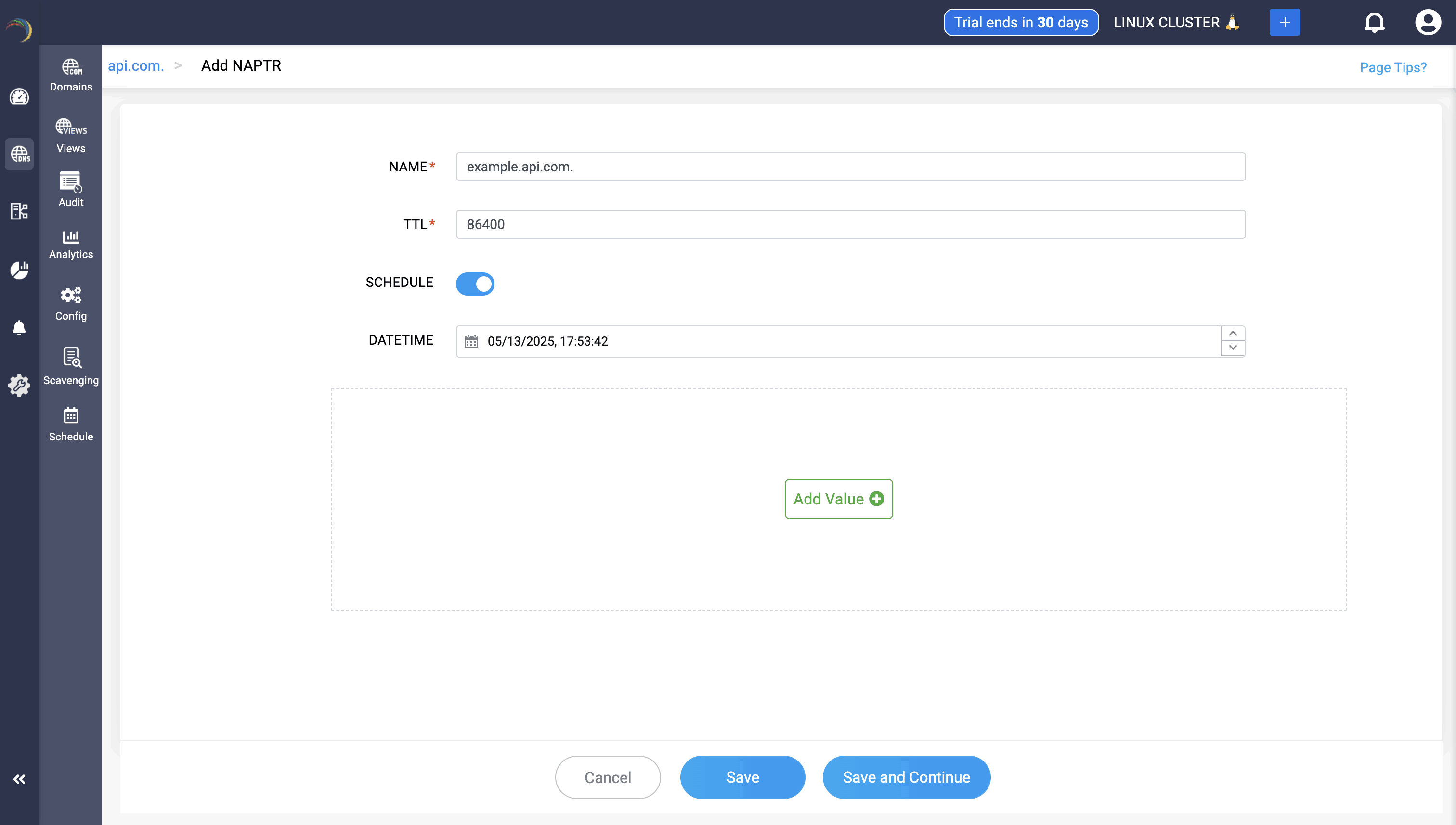Open the user account avatar icon
Screen dimensions: 1456x825
pos(1427,23)
